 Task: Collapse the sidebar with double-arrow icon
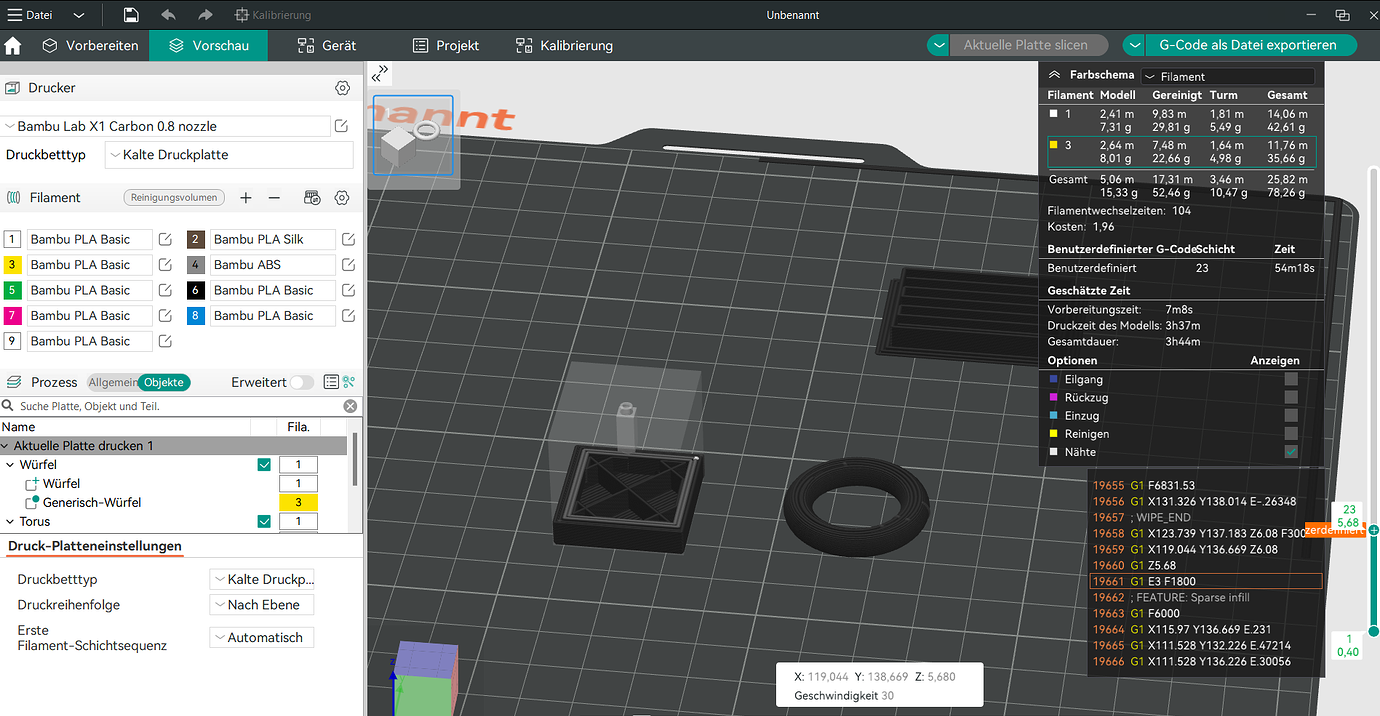(x=379, y=73)
